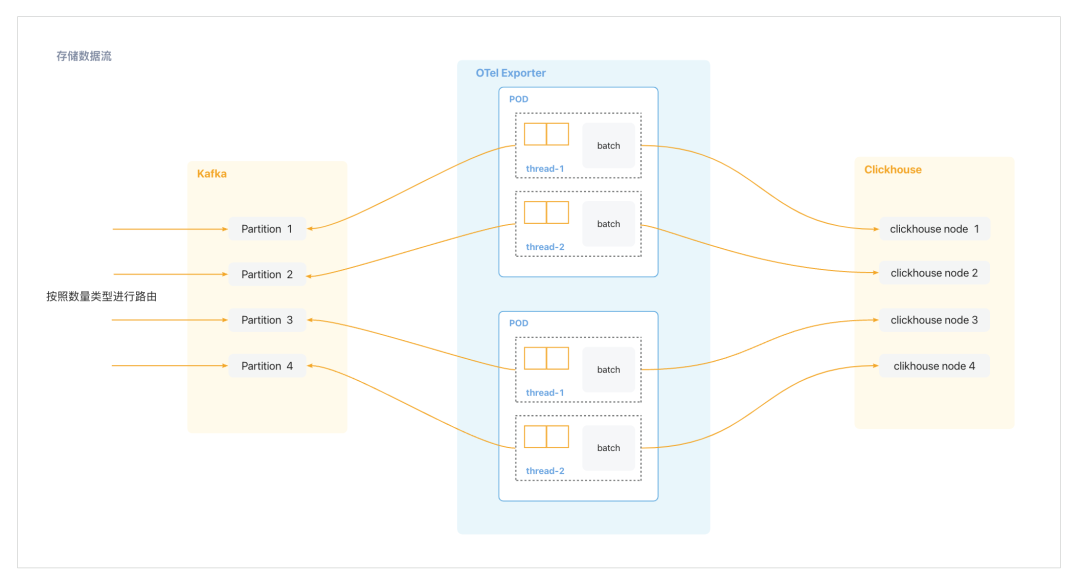Click the Partition 3 box
This screenshot has height=583, width=1080.
point(267,320)
